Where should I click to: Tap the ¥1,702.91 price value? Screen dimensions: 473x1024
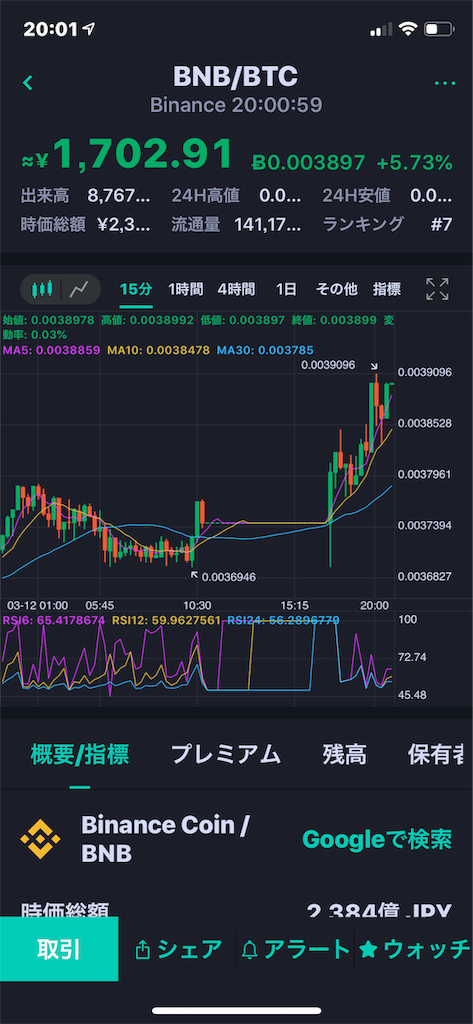127,155
